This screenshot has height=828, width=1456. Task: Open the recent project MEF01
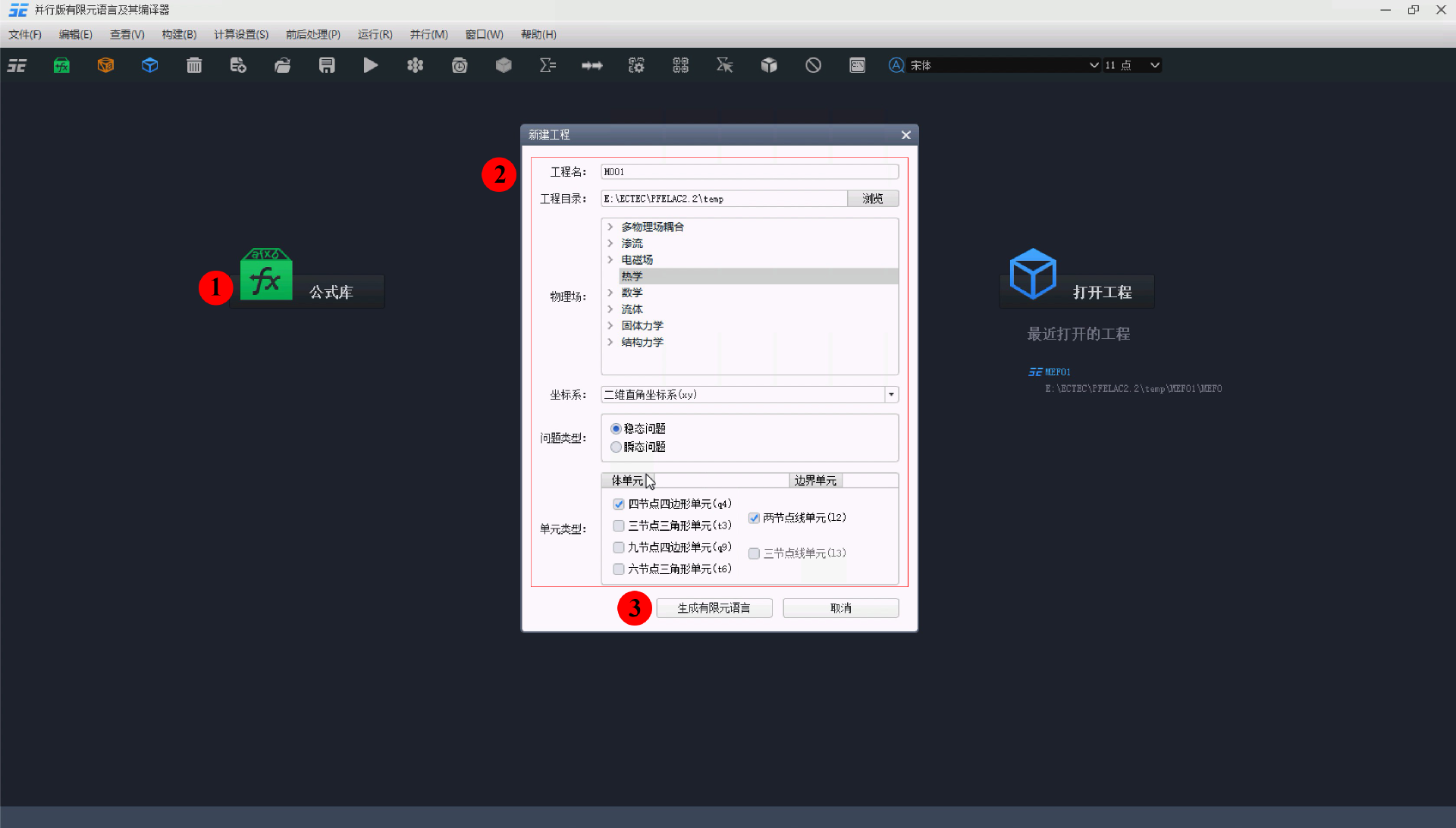coord(1057,372)
